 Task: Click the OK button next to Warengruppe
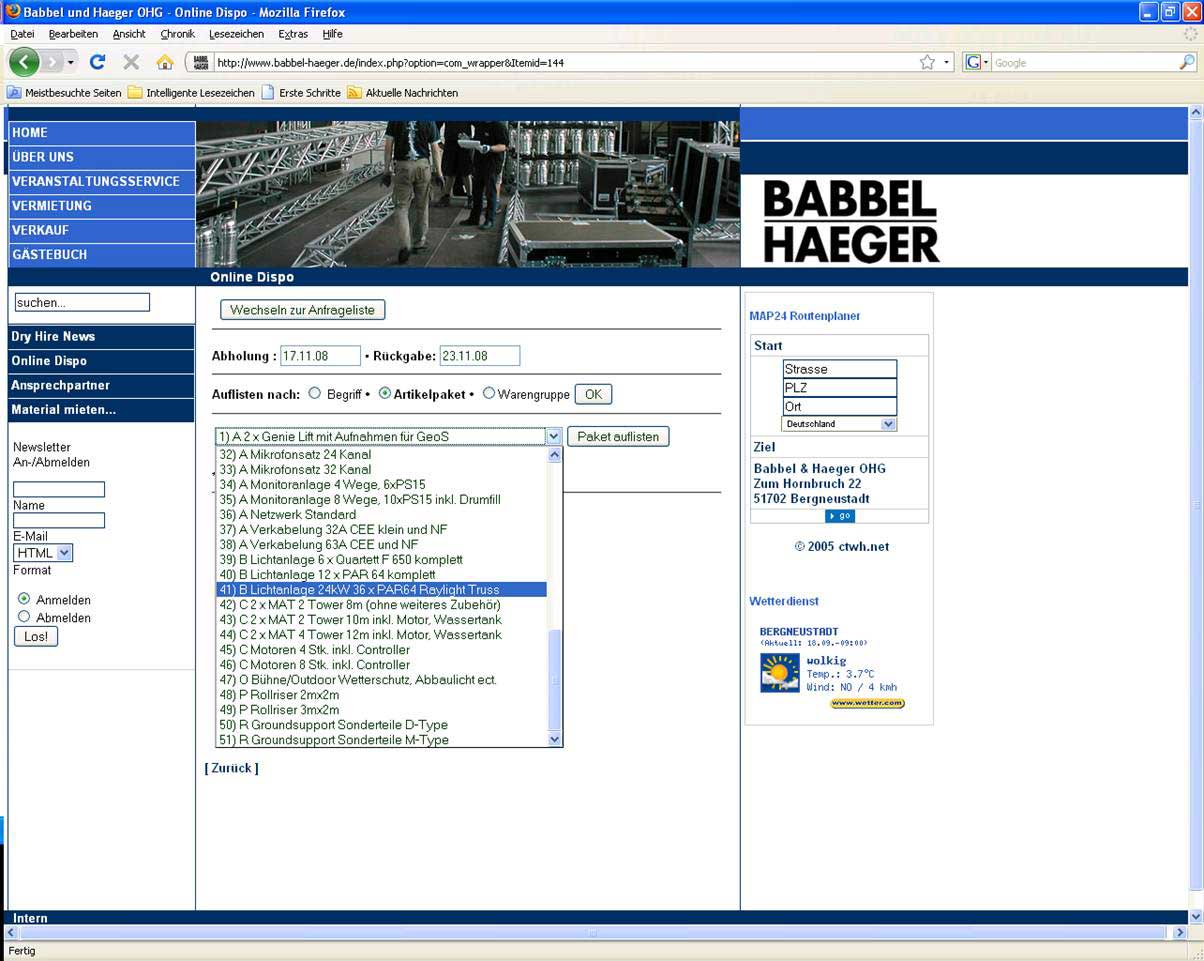593,394
